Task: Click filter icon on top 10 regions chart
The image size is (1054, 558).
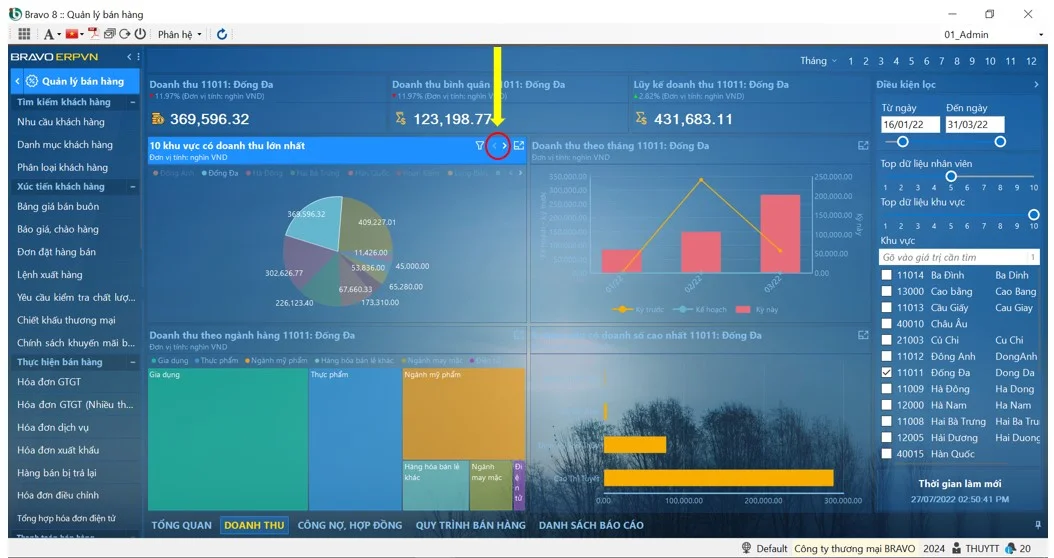Action: 480,146
